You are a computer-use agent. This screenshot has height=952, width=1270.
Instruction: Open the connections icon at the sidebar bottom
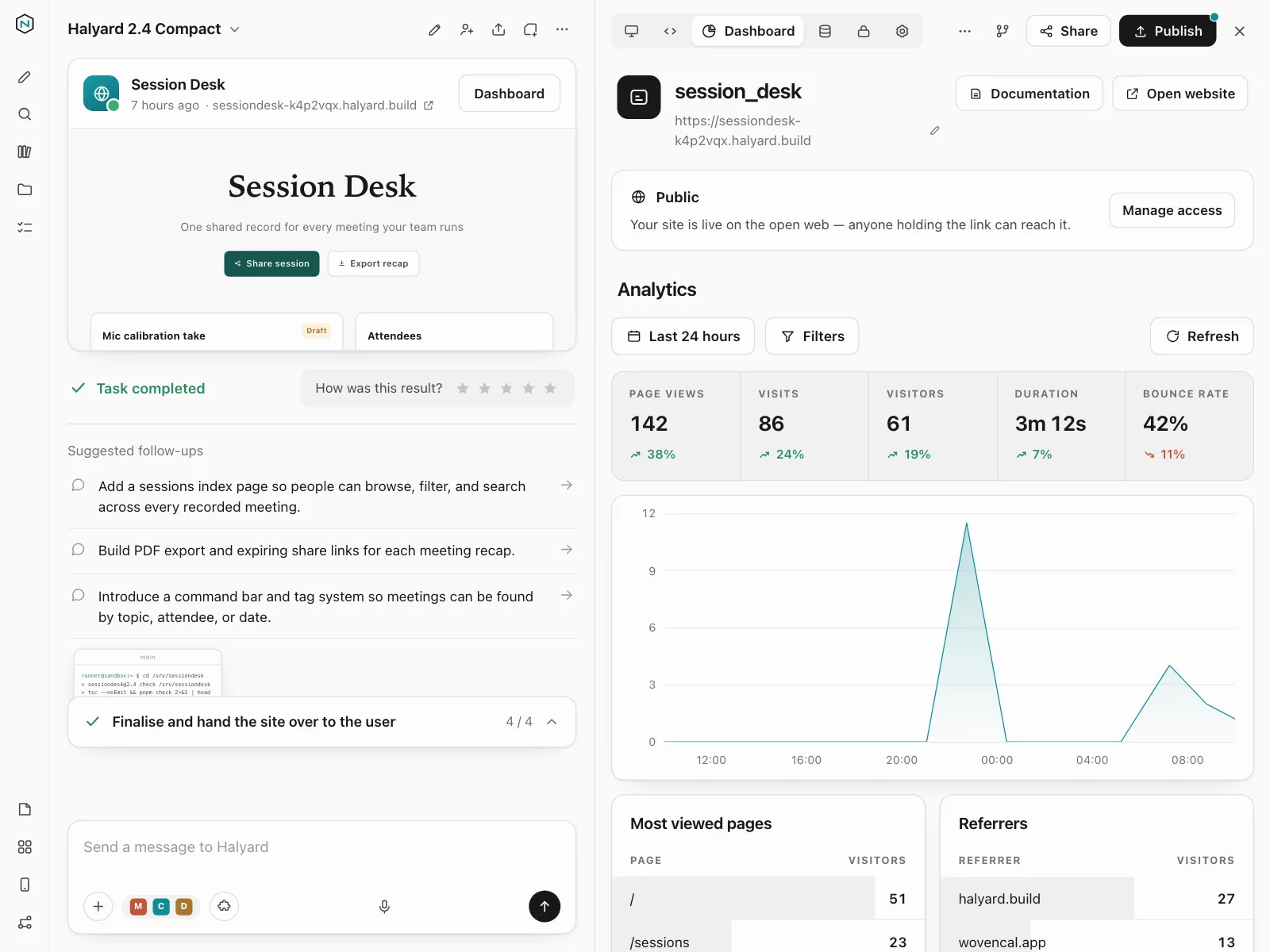(25, 923)
